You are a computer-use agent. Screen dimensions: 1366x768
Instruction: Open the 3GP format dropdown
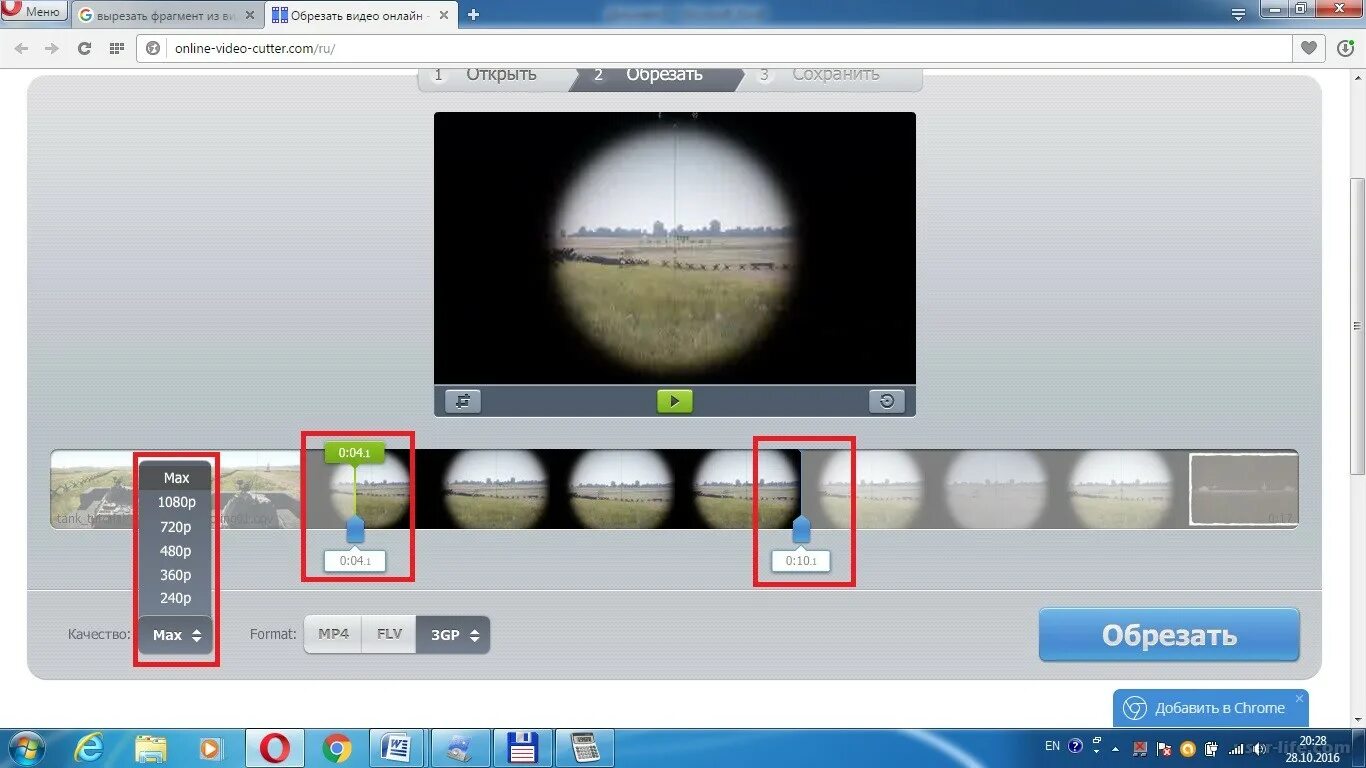click(453, 634)
